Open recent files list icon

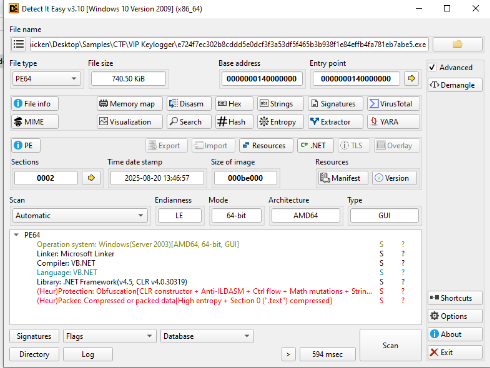coord(19,44)
